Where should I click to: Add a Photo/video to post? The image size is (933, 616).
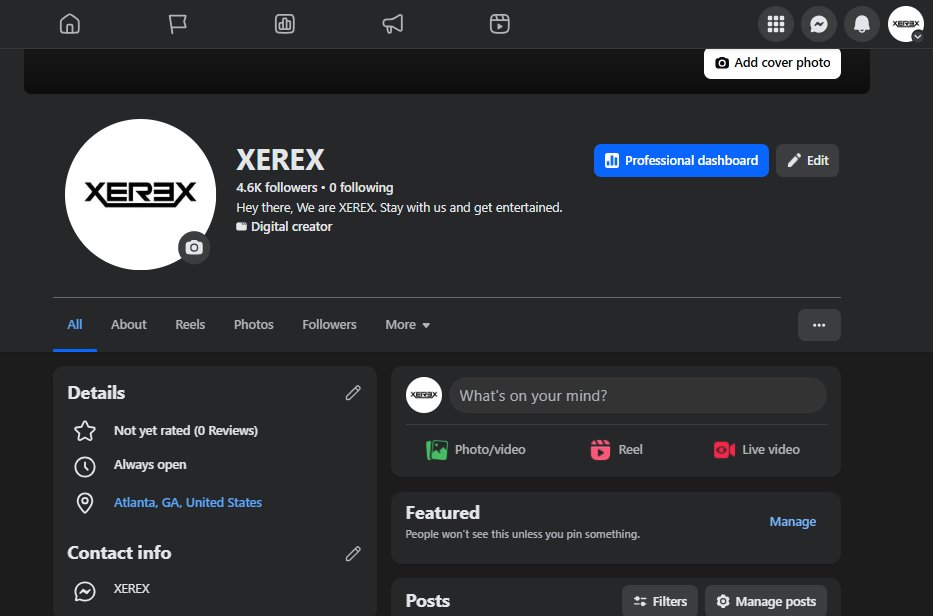[475, 450]
